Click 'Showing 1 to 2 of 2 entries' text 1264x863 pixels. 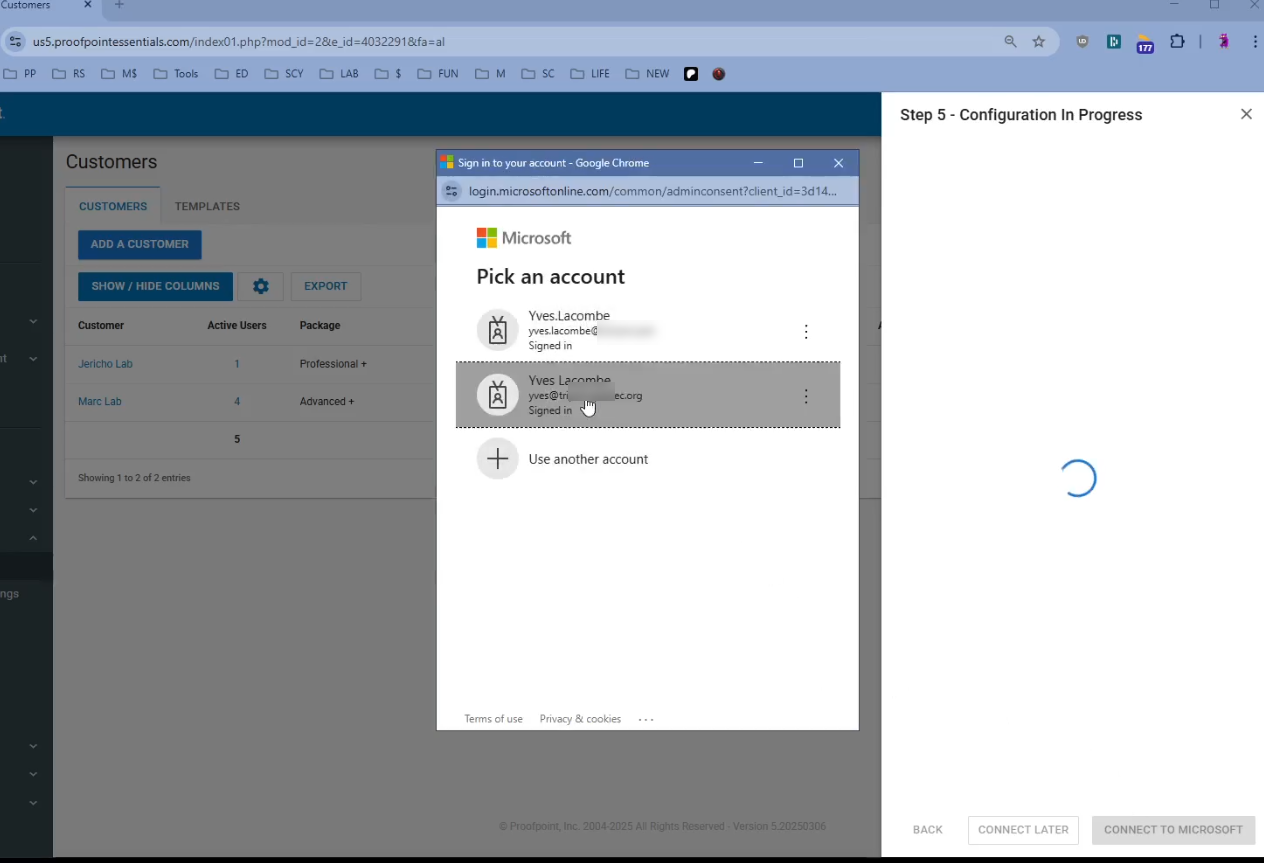coord(134,478)
